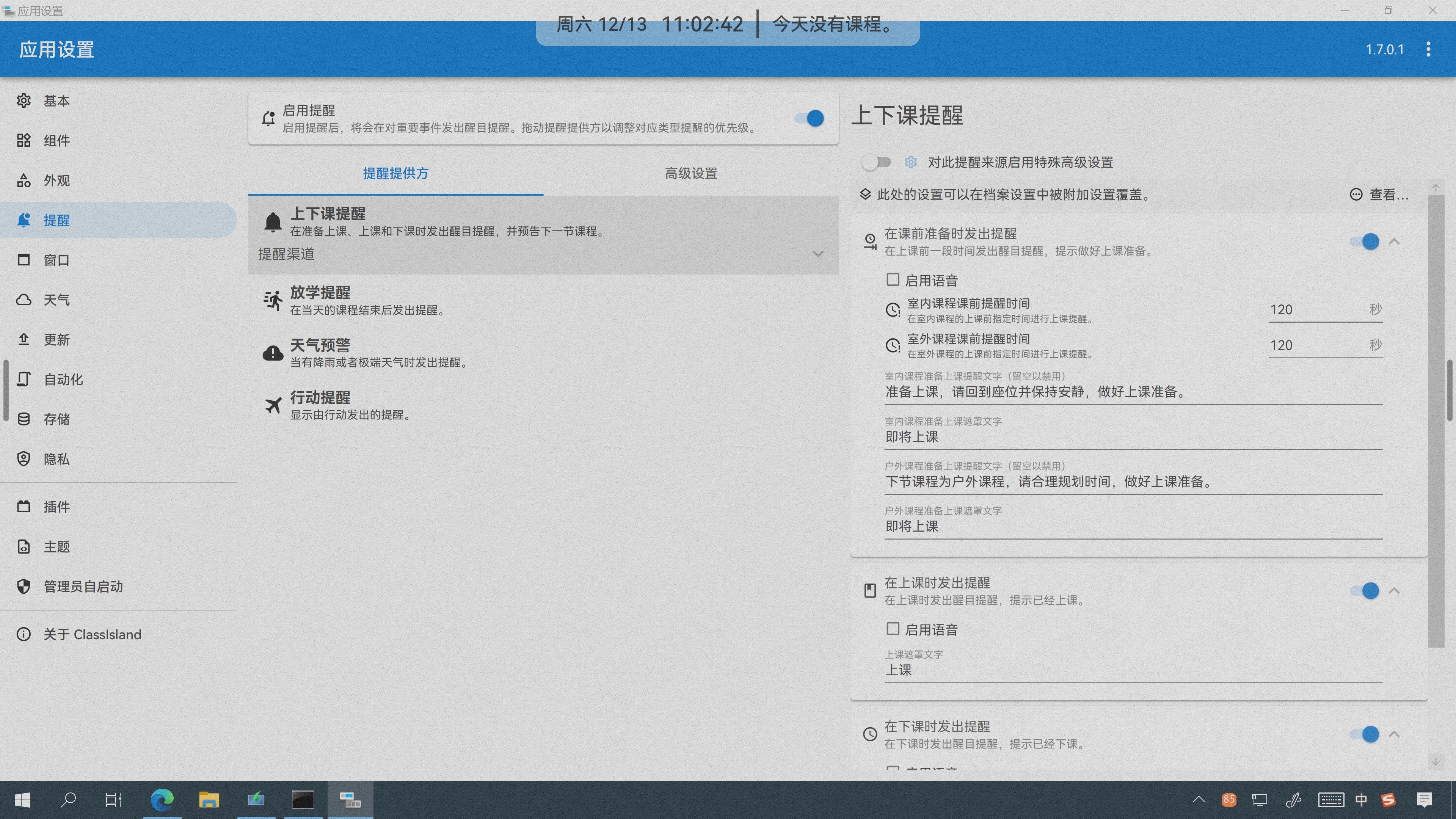The image size is (1456, 819).
Task: Click the 查看... button
Action: pyautogui.click(x=1379, y=195)
